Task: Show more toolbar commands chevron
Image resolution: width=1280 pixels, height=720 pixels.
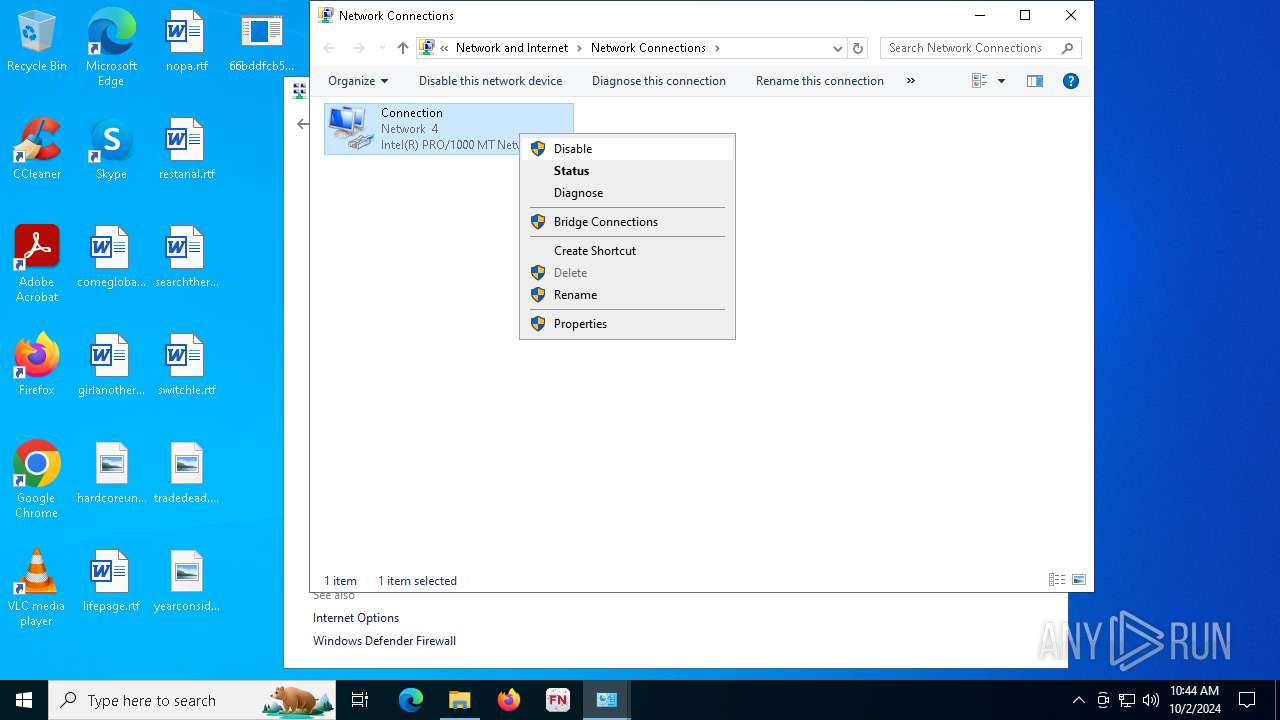Action: pos(910,81)
